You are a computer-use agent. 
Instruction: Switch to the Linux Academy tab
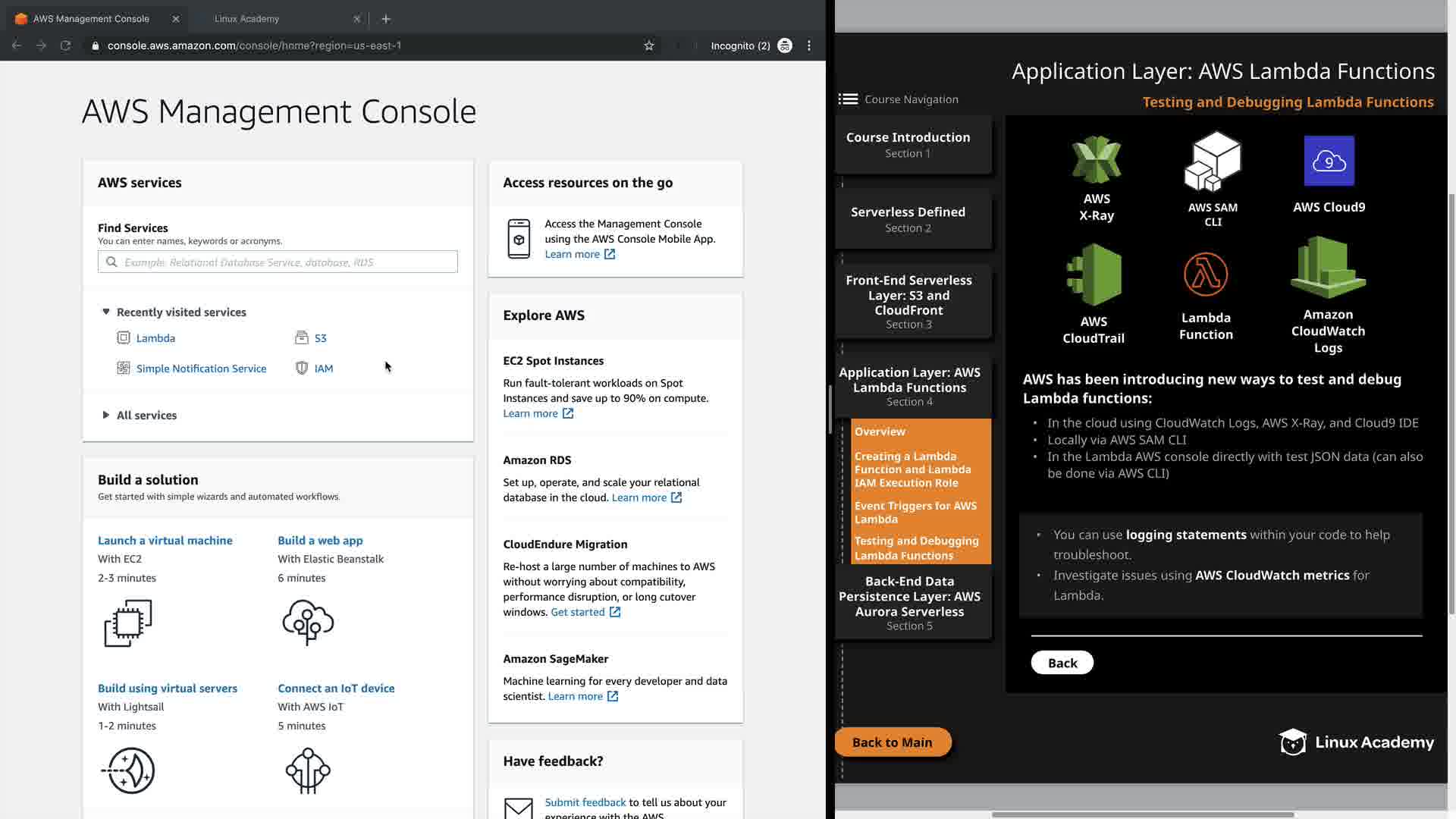pyautogui.click(x=247, y=18)
